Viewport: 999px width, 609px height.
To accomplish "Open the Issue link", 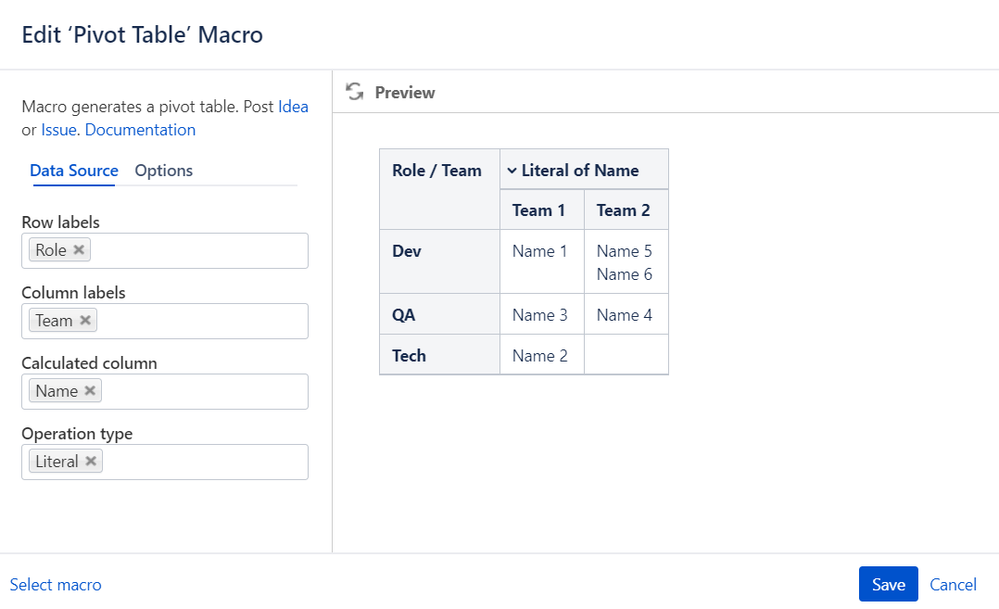I will click(60, 130).
